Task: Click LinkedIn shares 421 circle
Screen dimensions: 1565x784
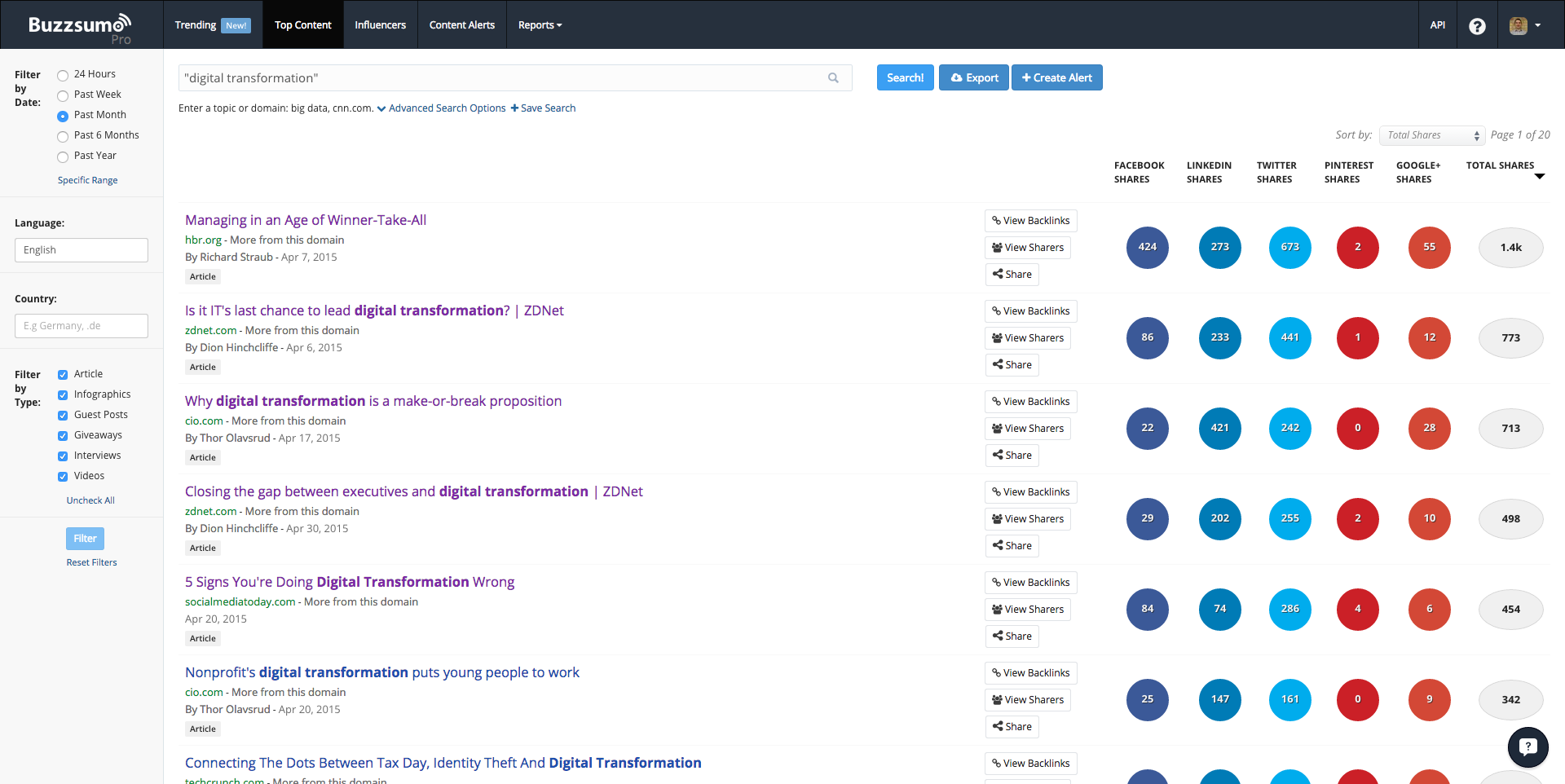Action: click(1219, 428)
